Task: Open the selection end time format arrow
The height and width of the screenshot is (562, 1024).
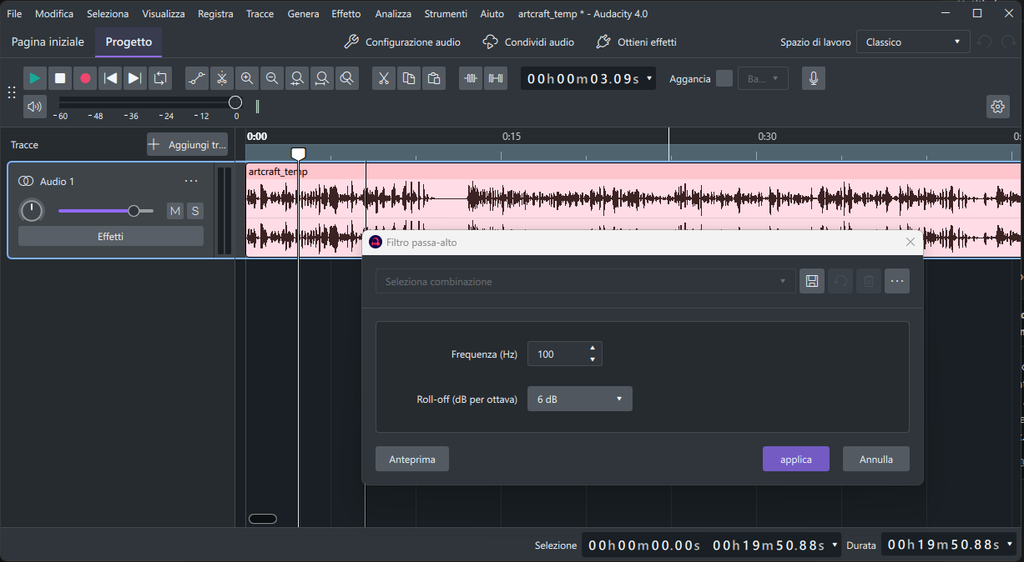Action: 835,544
